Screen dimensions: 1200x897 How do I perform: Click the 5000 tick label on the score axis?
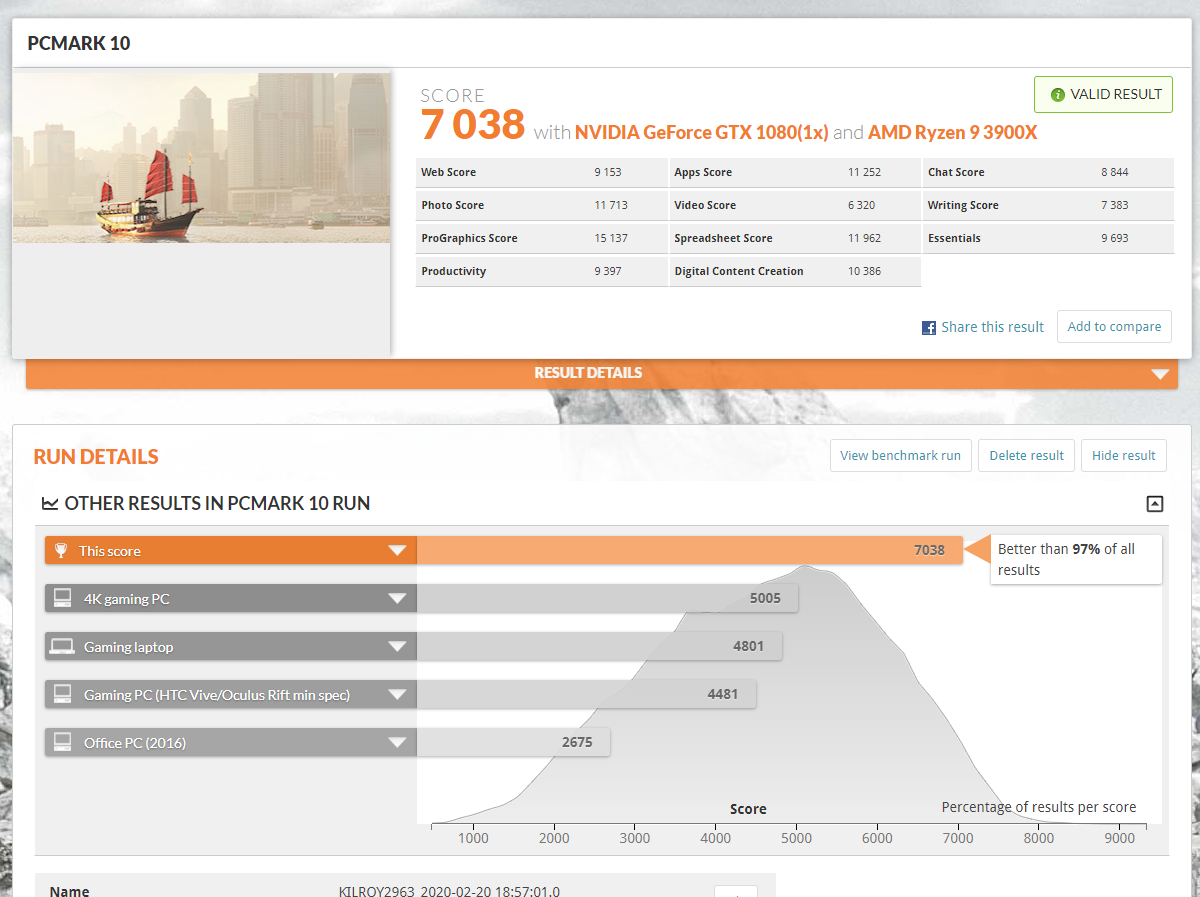[797, 838]
